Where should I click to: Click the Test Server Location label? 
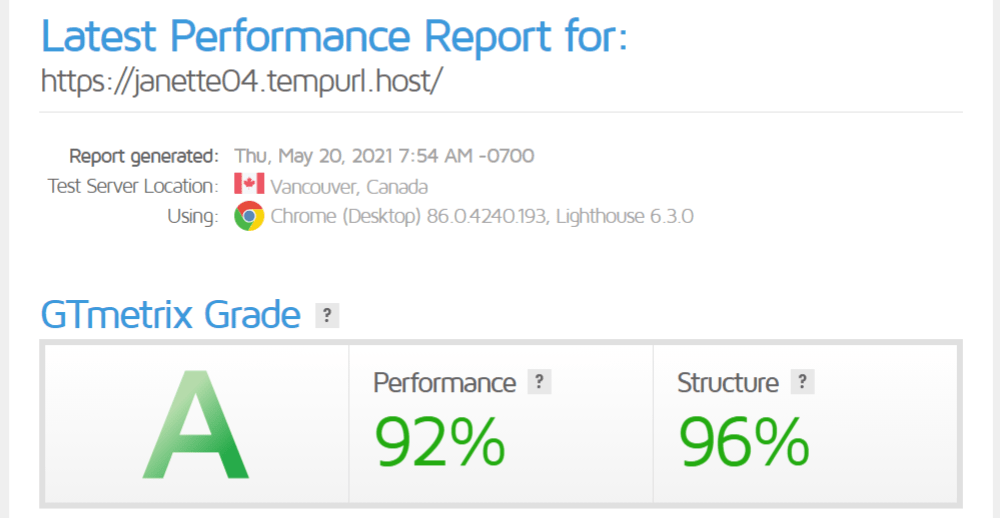pyautogui.click(x=133, y=186)
